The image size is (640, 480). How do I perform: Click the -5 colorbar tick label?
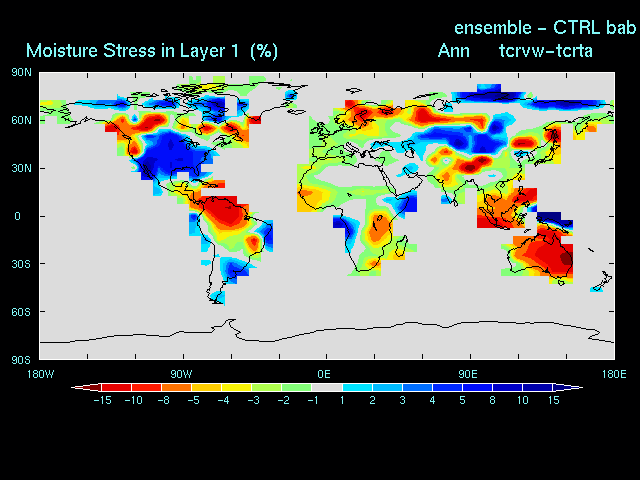click(193, 400)
